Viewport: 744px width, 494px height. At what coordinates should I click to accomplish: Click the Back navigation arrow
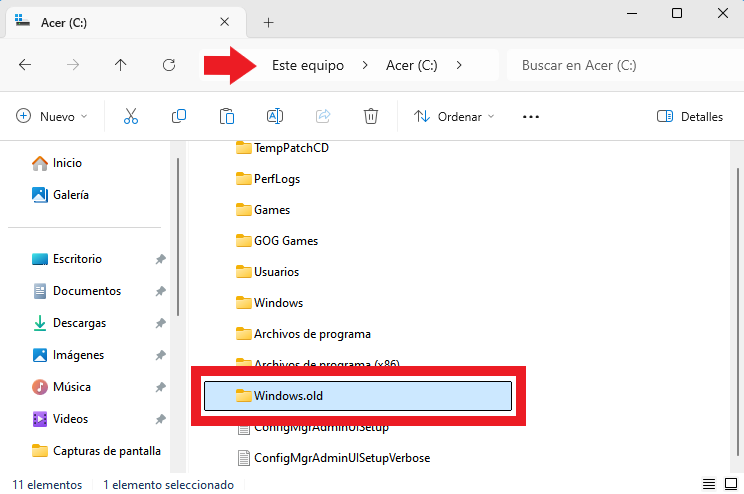pos(25,65)
